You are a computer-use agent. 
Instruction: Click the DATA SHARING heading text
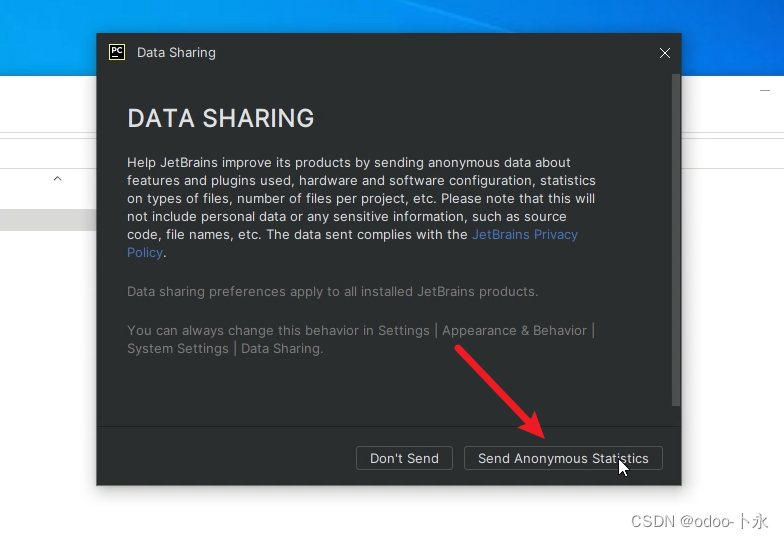click(x=220, y=118)
